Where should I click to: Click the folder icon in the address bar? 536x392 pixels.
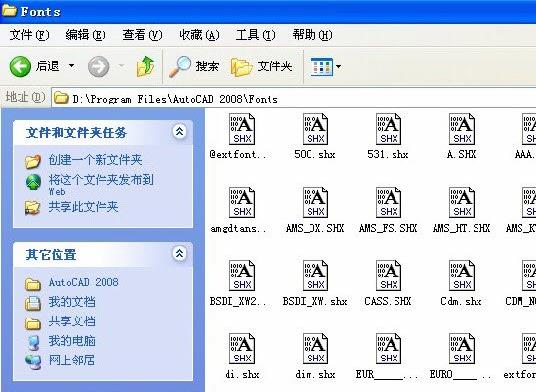click(x=61, y=98)
